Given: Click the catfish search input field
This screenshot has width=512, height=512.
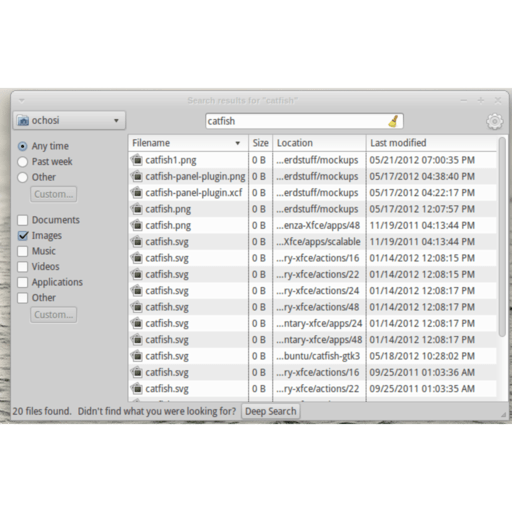Looking at the screenshot, I should coord(304,121).
